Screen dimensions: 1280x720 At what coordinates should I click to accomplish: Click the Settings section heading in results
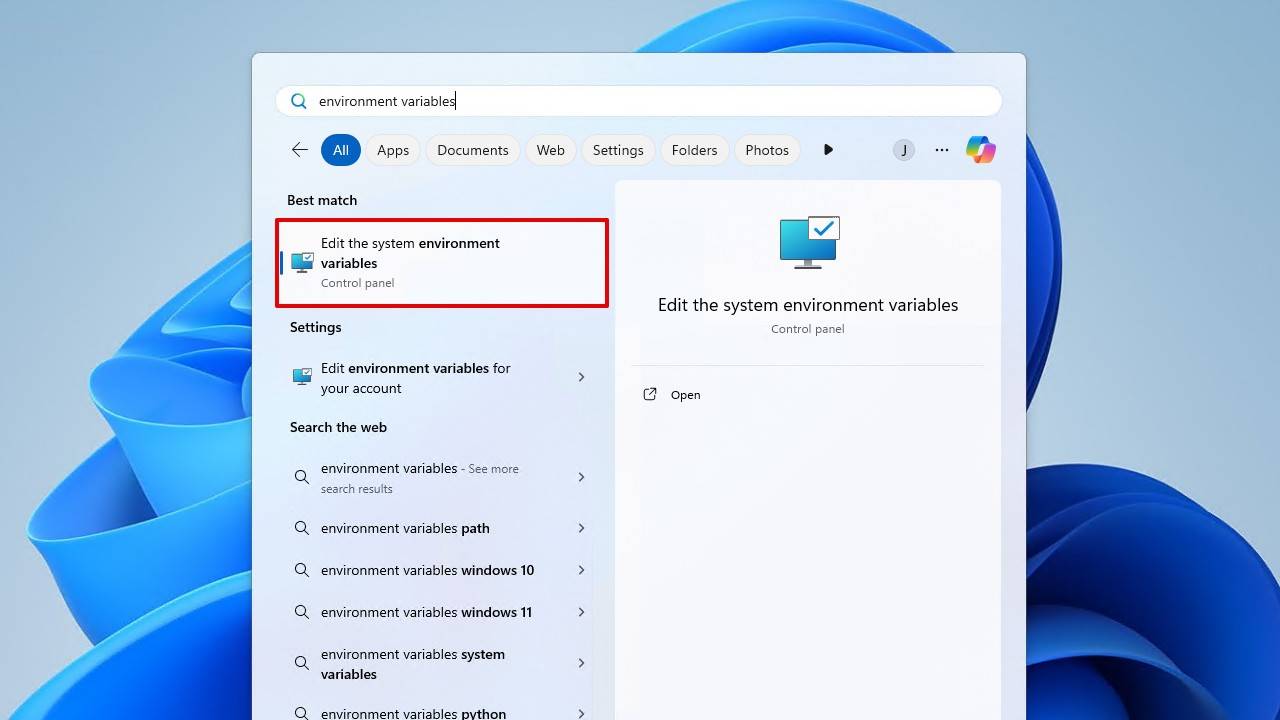click(x=315, y=327)
